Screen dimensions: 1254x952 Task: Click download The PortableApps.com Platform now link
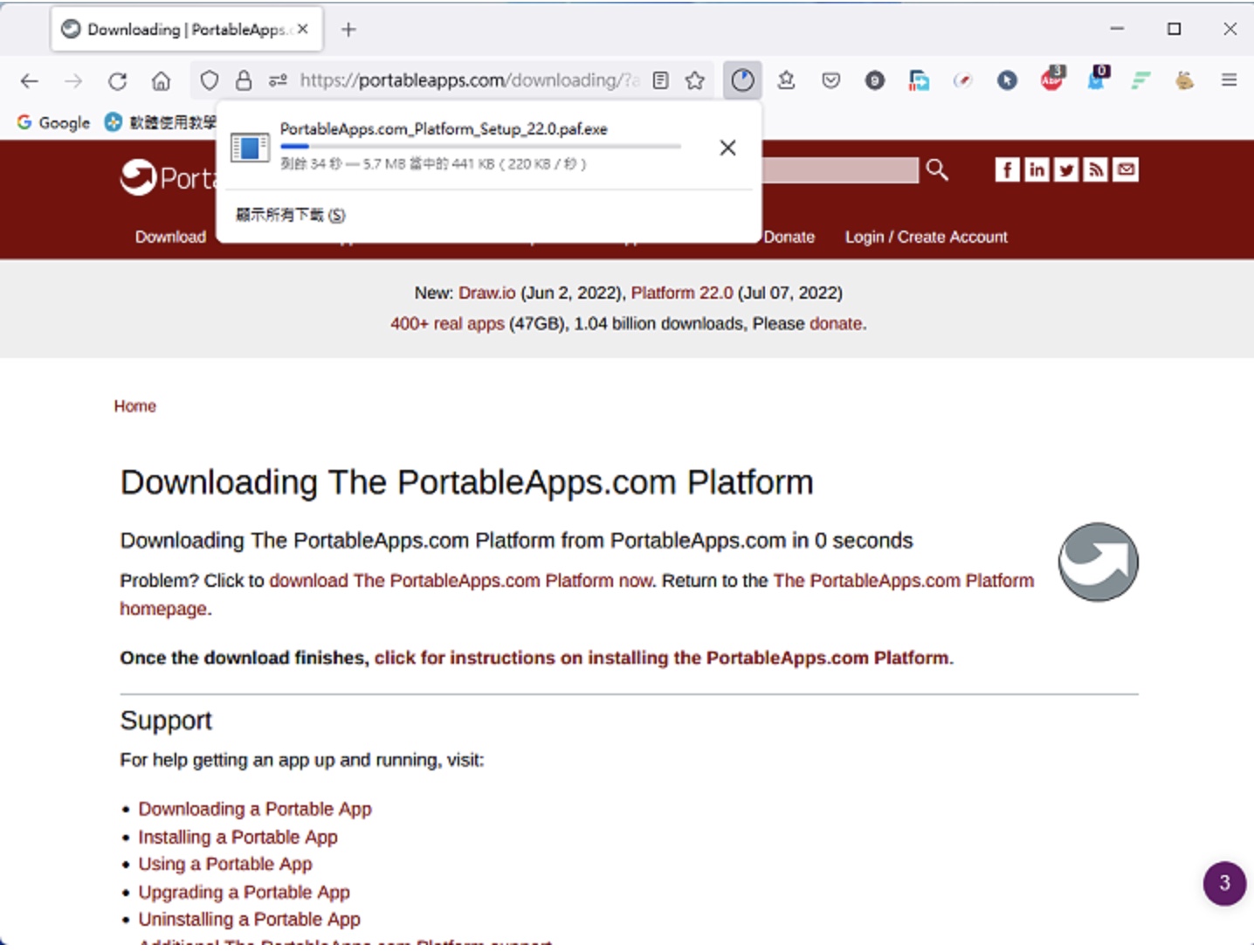click(461, 581)
